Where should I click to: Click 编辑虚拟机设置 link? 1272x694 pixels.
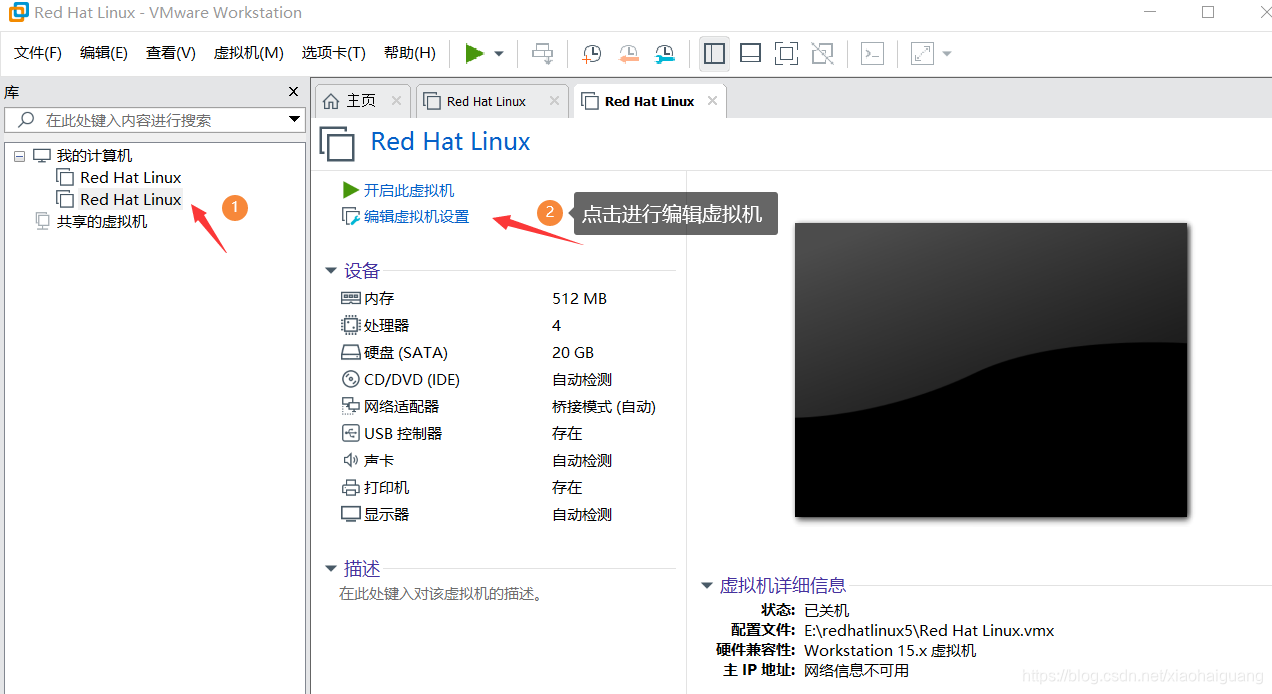pyautogui.click(x=416, y=216)
